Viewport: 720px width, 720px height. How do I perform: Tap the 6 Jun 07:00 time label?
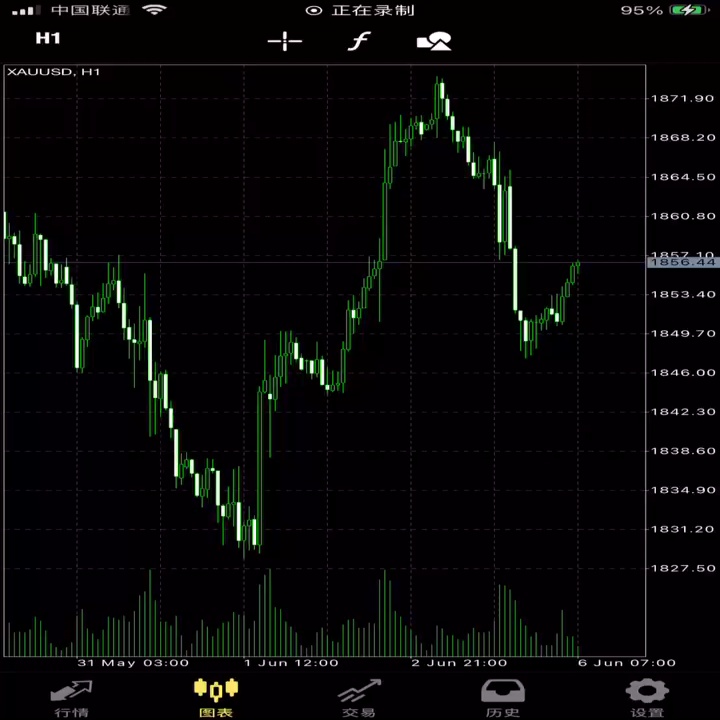point(627,663)
